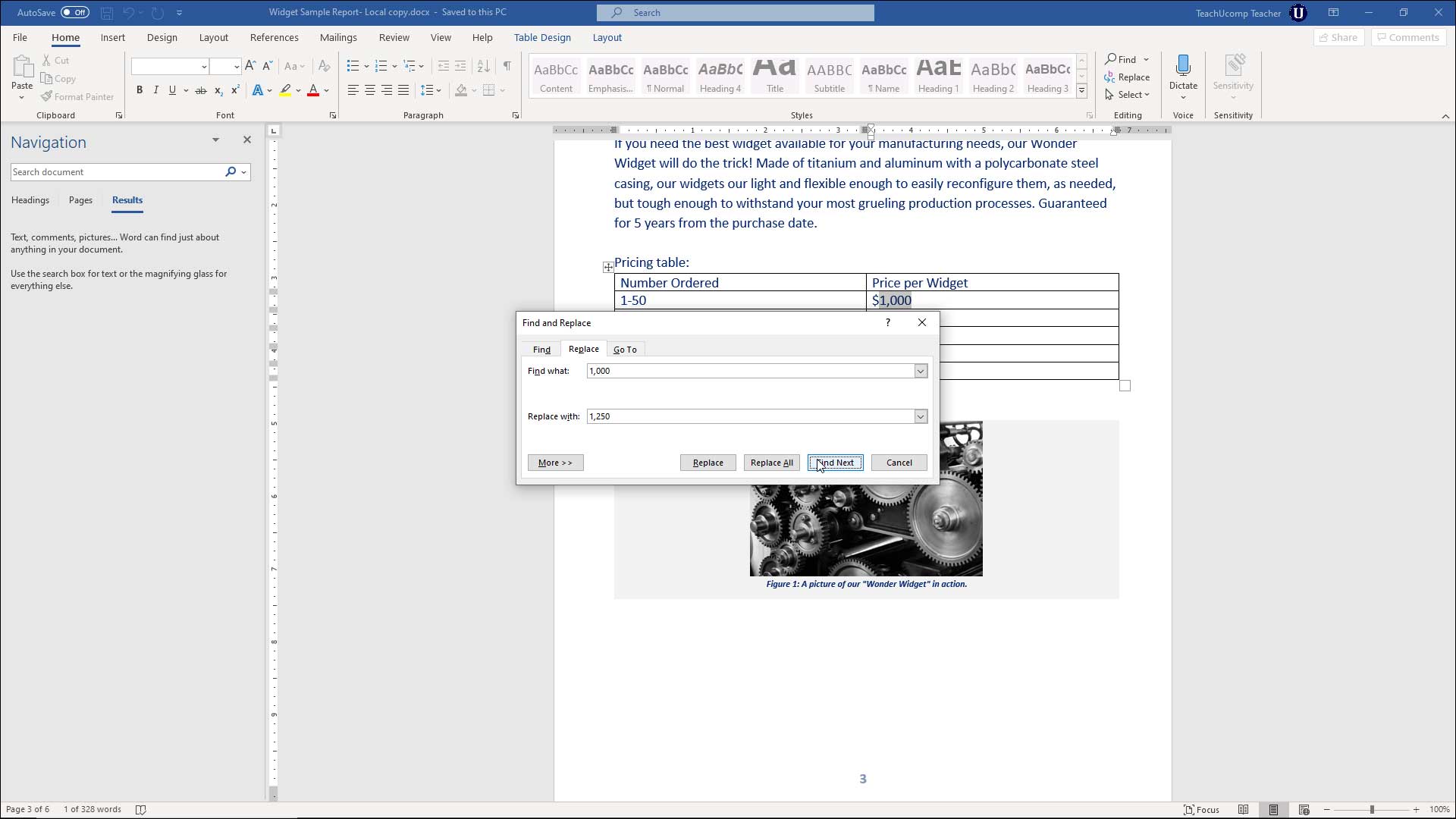Increase font size with Grow Font icon
This screenshot has height=819, width=1456.
click(x=250, y=66)
